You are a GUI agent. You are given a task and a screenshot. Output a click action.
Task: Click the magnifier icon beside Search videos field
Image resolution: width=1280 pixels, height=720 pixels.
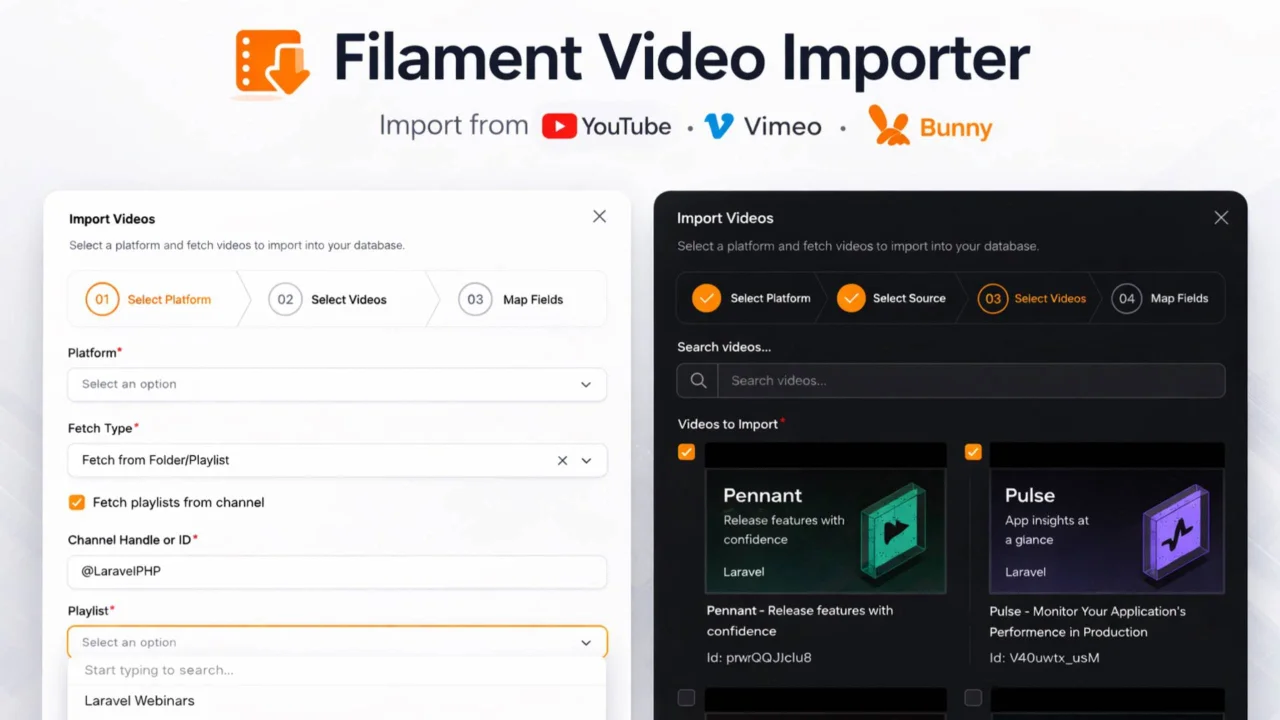698,380
